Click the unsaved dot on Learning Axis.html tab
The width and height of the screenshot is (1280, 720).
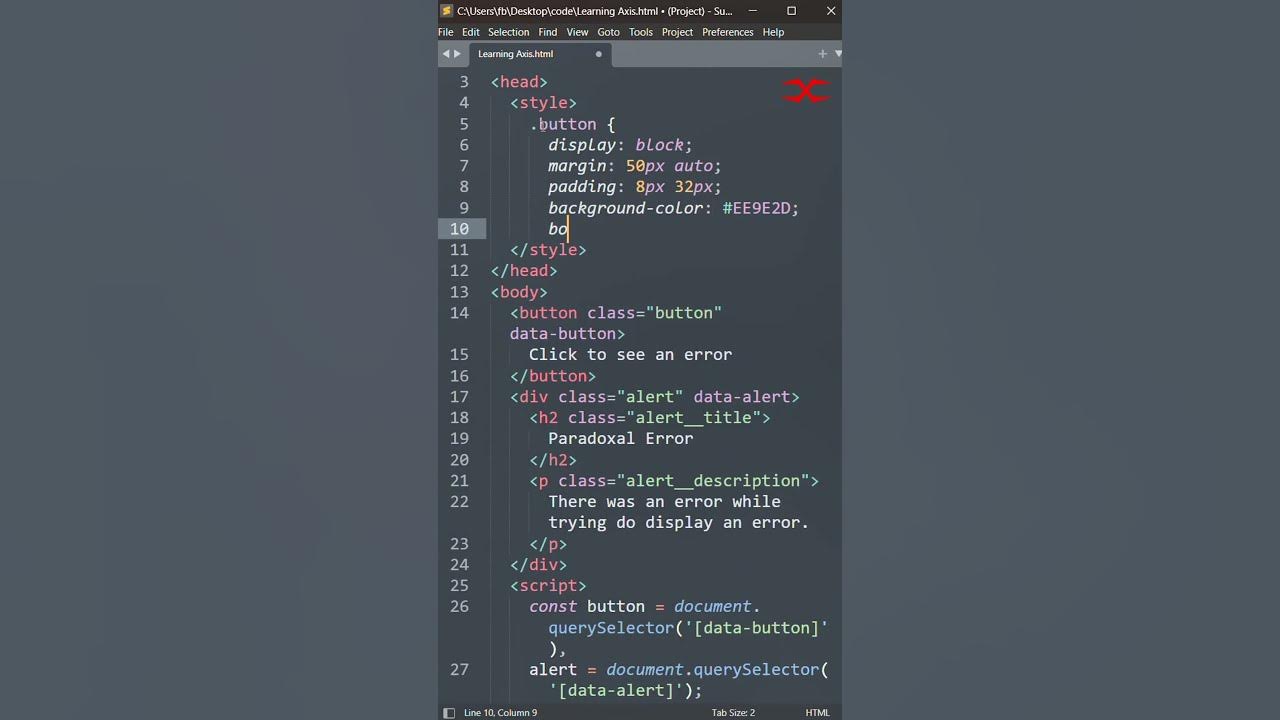click(599, 54)
